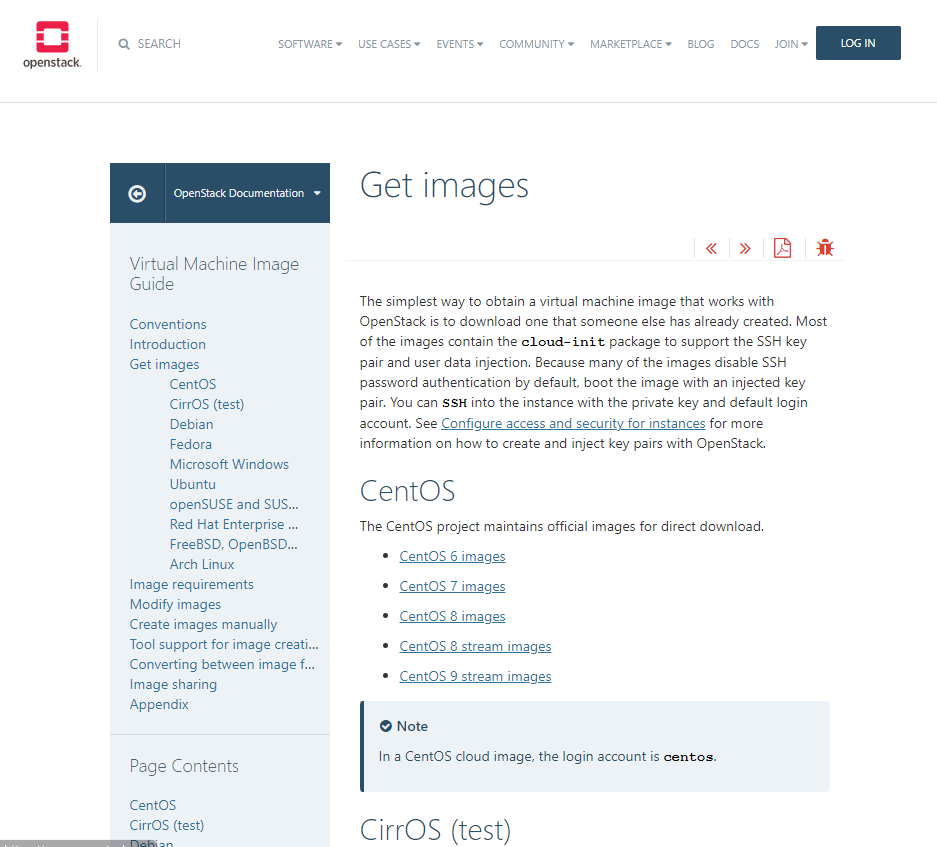937x847 pixels.
Task: Jump to Fedora sidebar entry
Action: [191, 444]
